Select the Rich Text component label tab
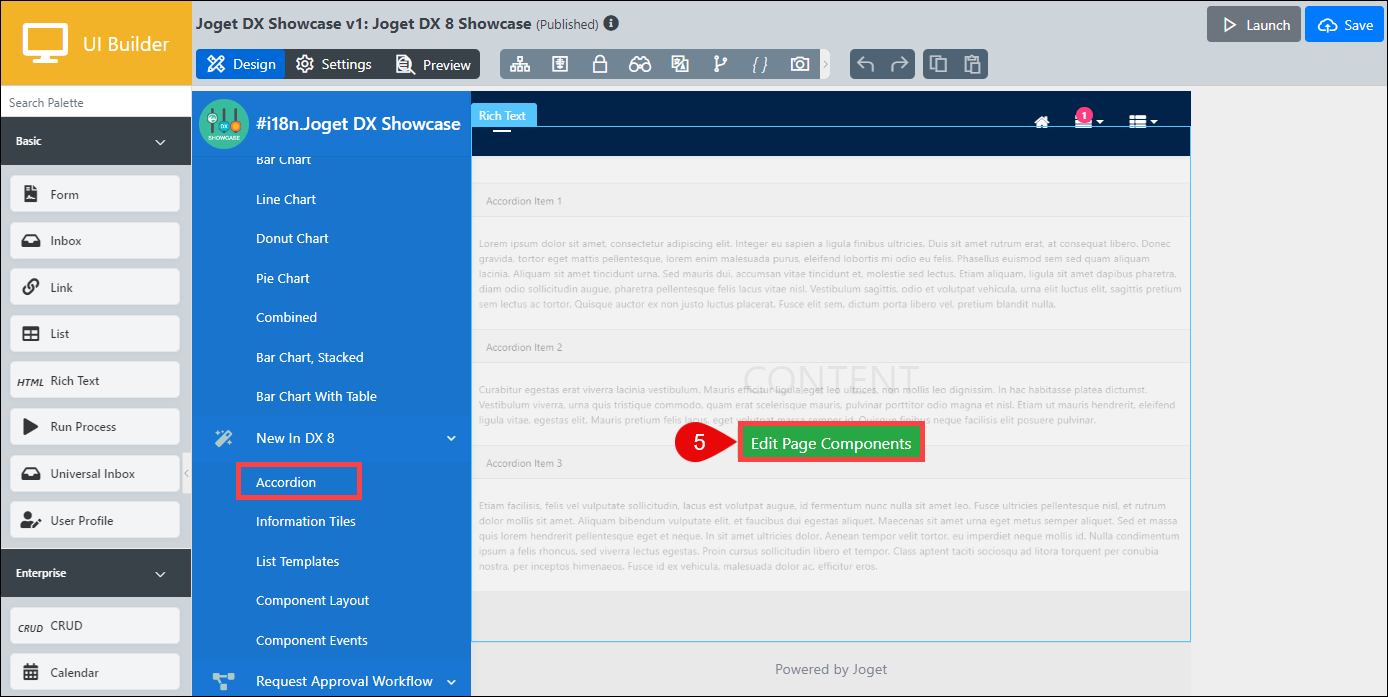 tap(503, 115)
